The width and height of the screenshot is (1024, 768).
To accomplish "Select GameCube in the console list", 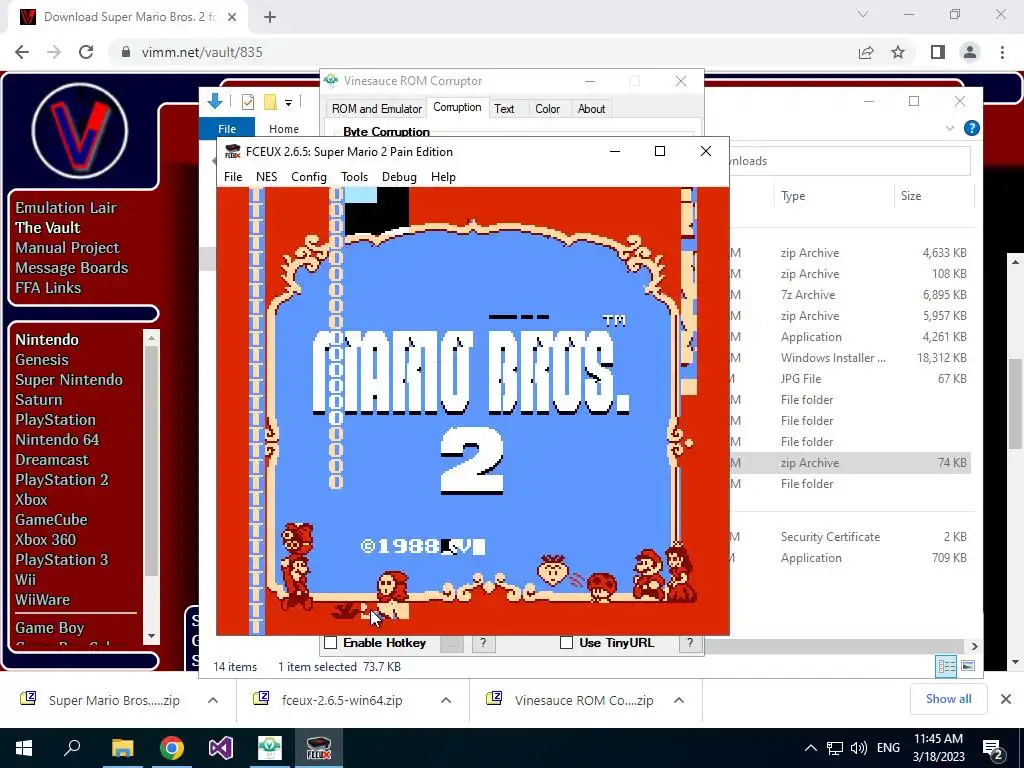I will coord(51,519).
